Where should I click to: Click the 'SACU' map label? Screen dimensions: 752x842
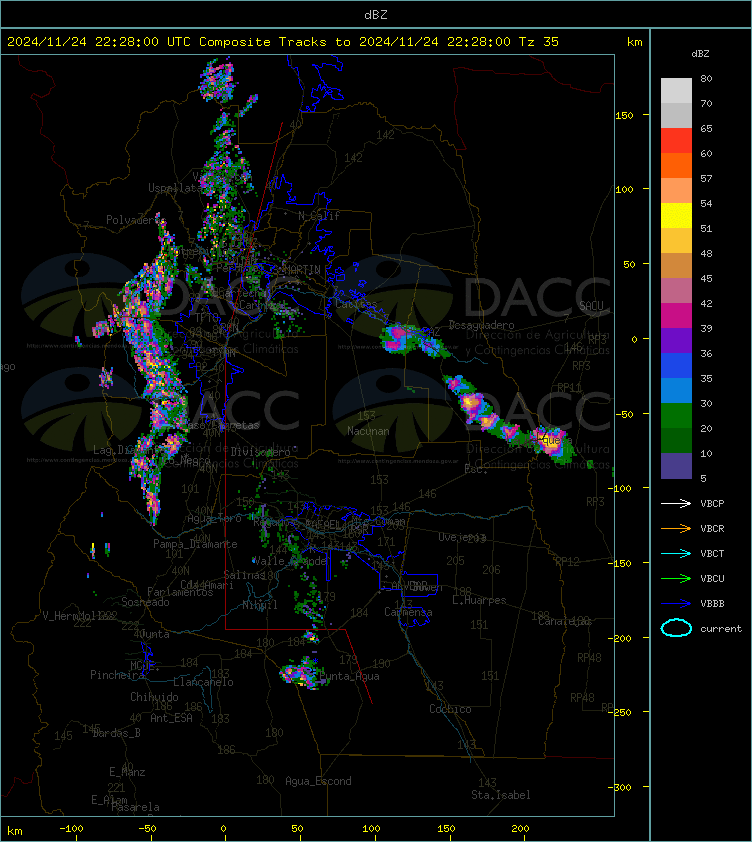591,306
